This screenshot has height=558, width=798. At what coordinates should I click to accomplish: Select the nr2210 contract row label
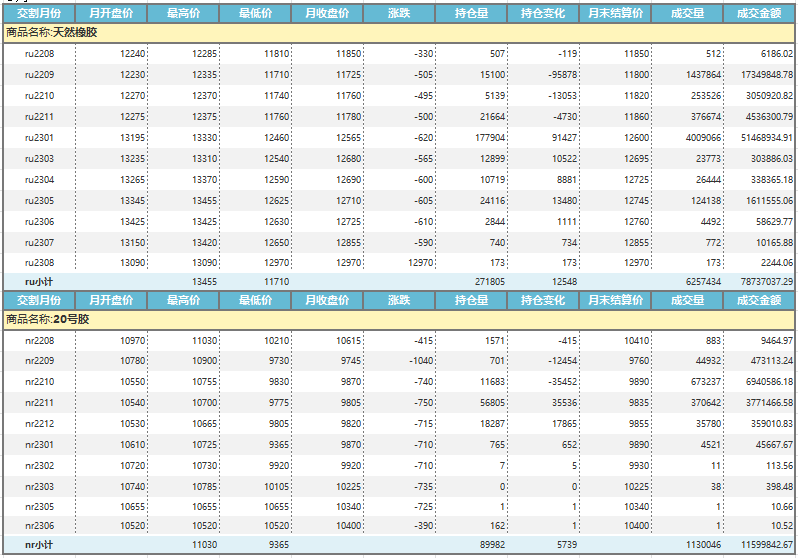click(39, 383)
